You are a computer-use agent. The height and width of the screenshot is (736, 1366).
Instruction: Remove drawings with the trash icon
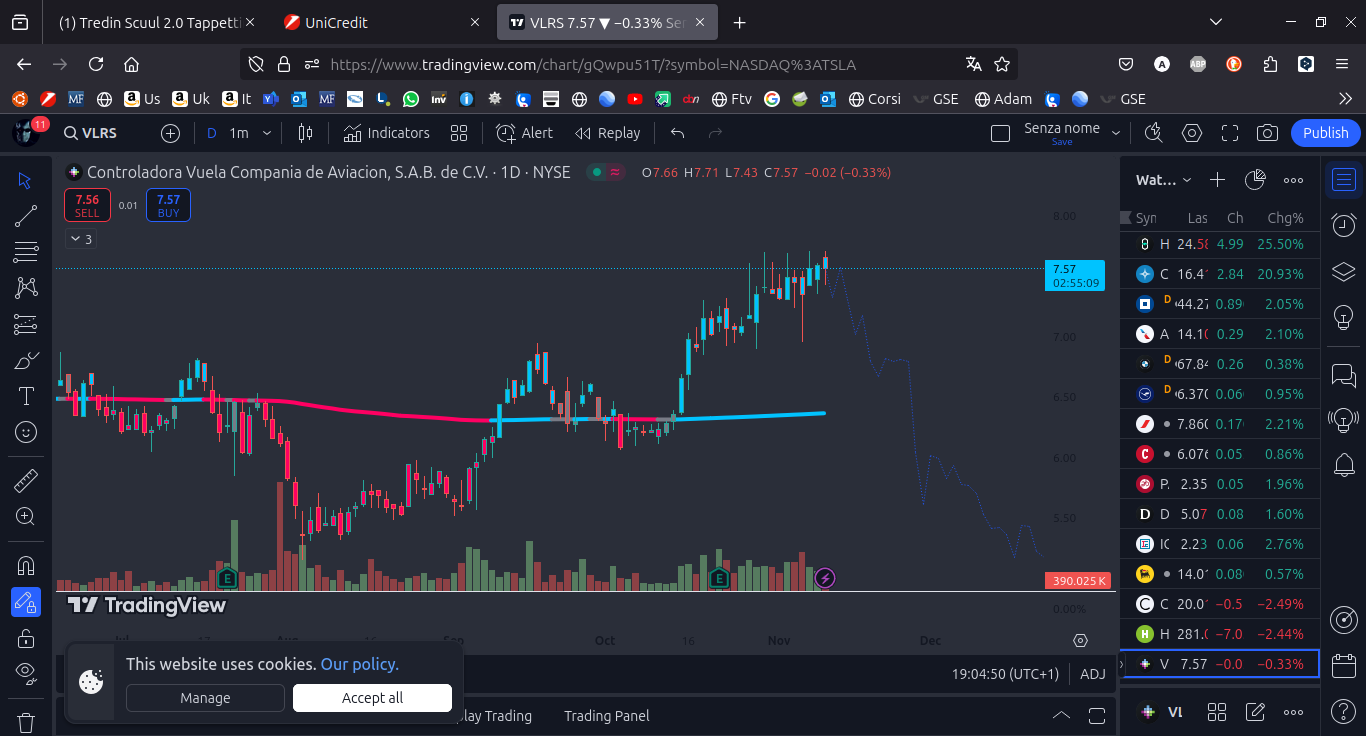[26, 722]
